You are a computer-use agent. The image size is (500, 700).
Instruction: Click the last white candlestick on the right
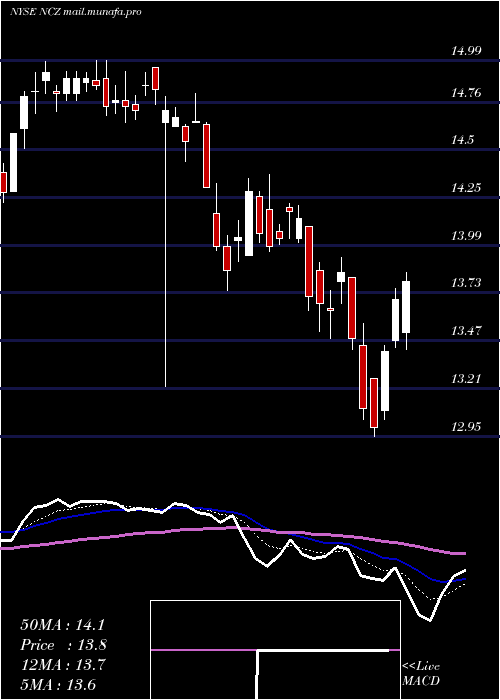point(406,307)
